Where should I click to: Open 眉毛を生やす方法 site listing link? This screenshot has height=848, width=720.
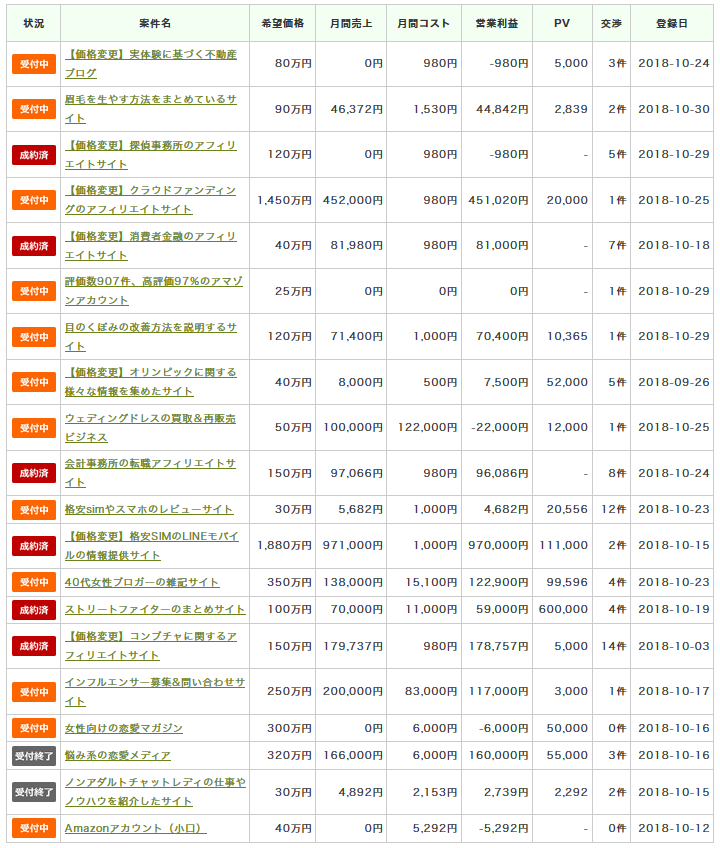[150, 100]
